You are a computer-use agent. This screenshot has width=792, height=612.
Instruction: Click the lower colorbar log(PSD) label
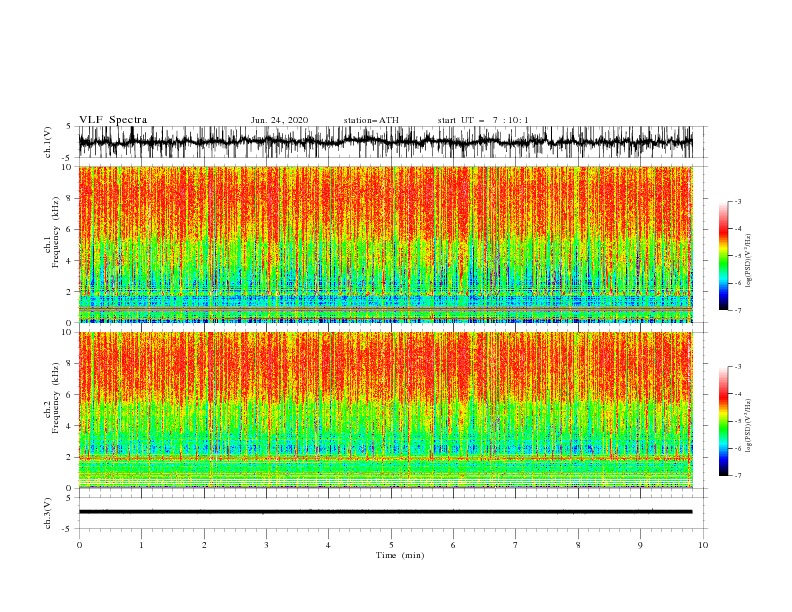[x=748, y=426]
